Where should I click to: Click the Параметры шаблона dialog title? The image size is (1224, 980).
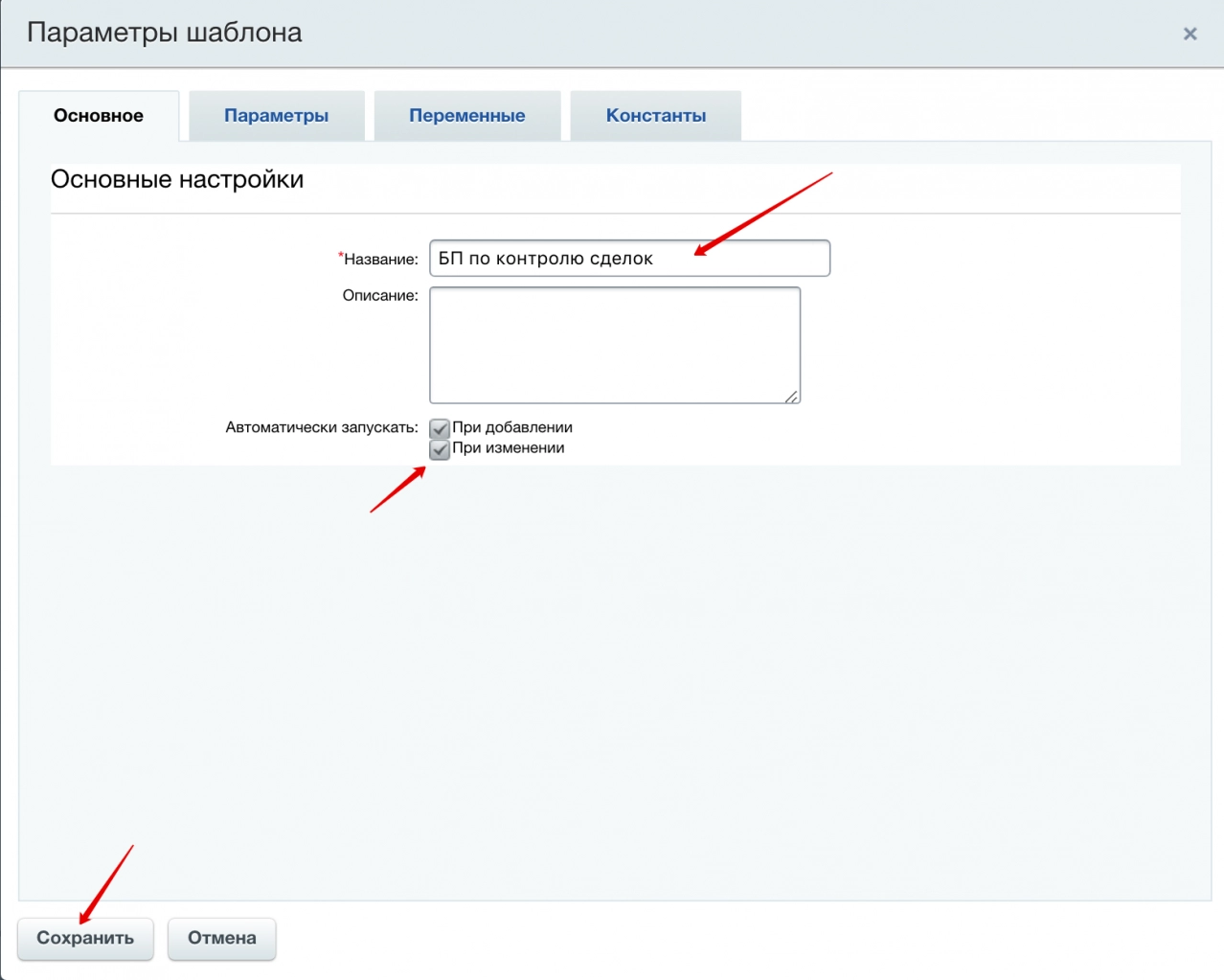165,33
